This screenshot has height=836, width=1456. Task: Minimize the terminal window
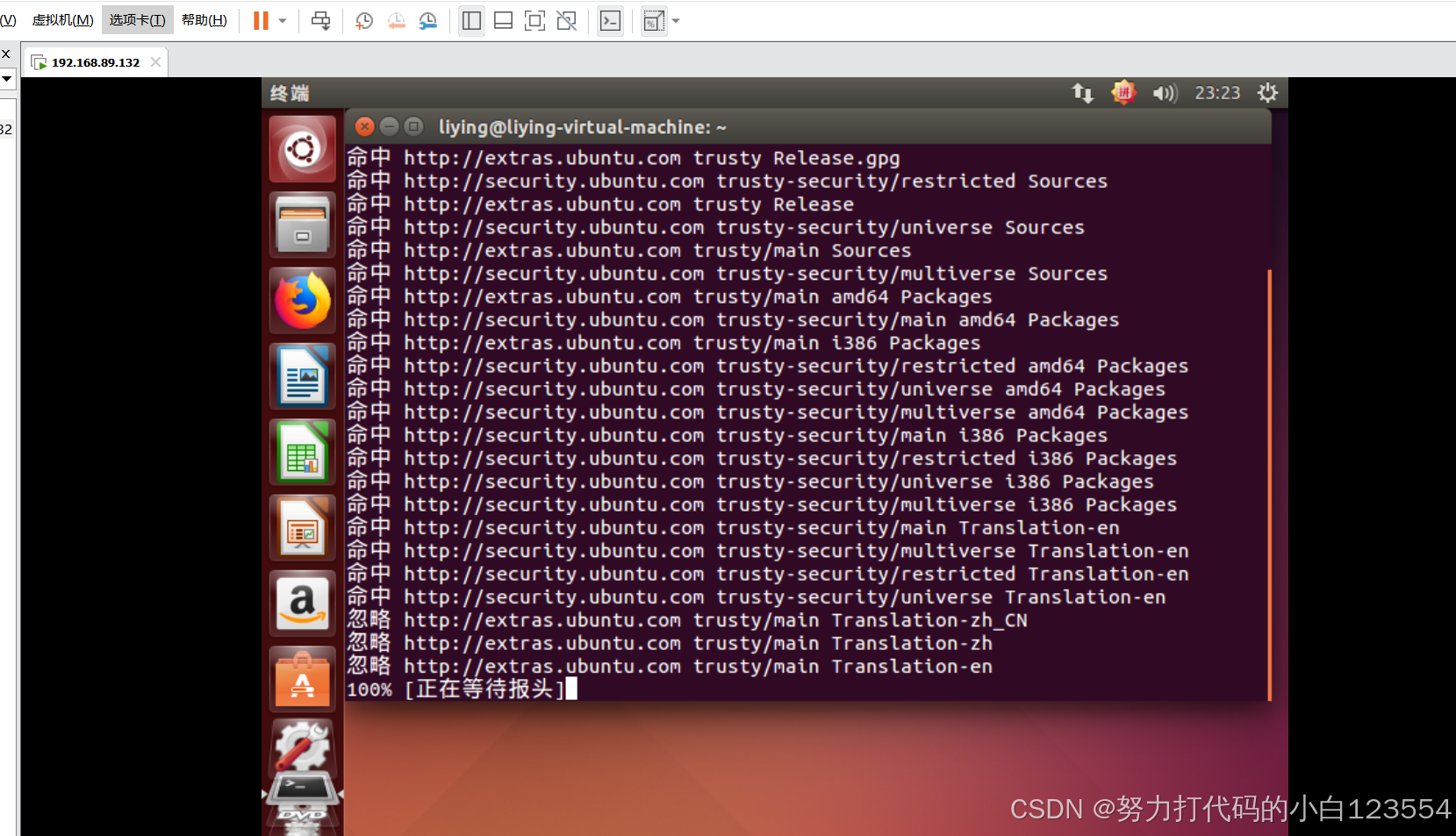pos(390,127)
